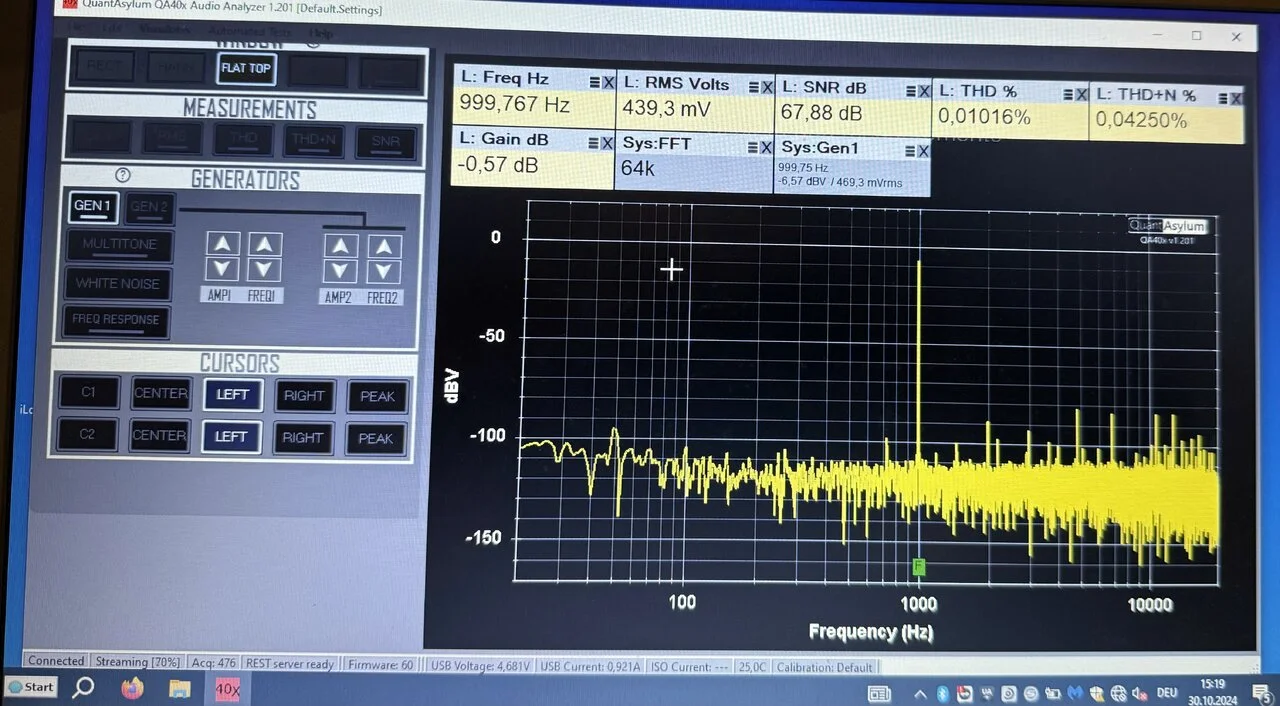This screenshot has height=706, width=1280.
Task: Open the L: RMS Volts tile menu
Action: [x=752, y=87]
